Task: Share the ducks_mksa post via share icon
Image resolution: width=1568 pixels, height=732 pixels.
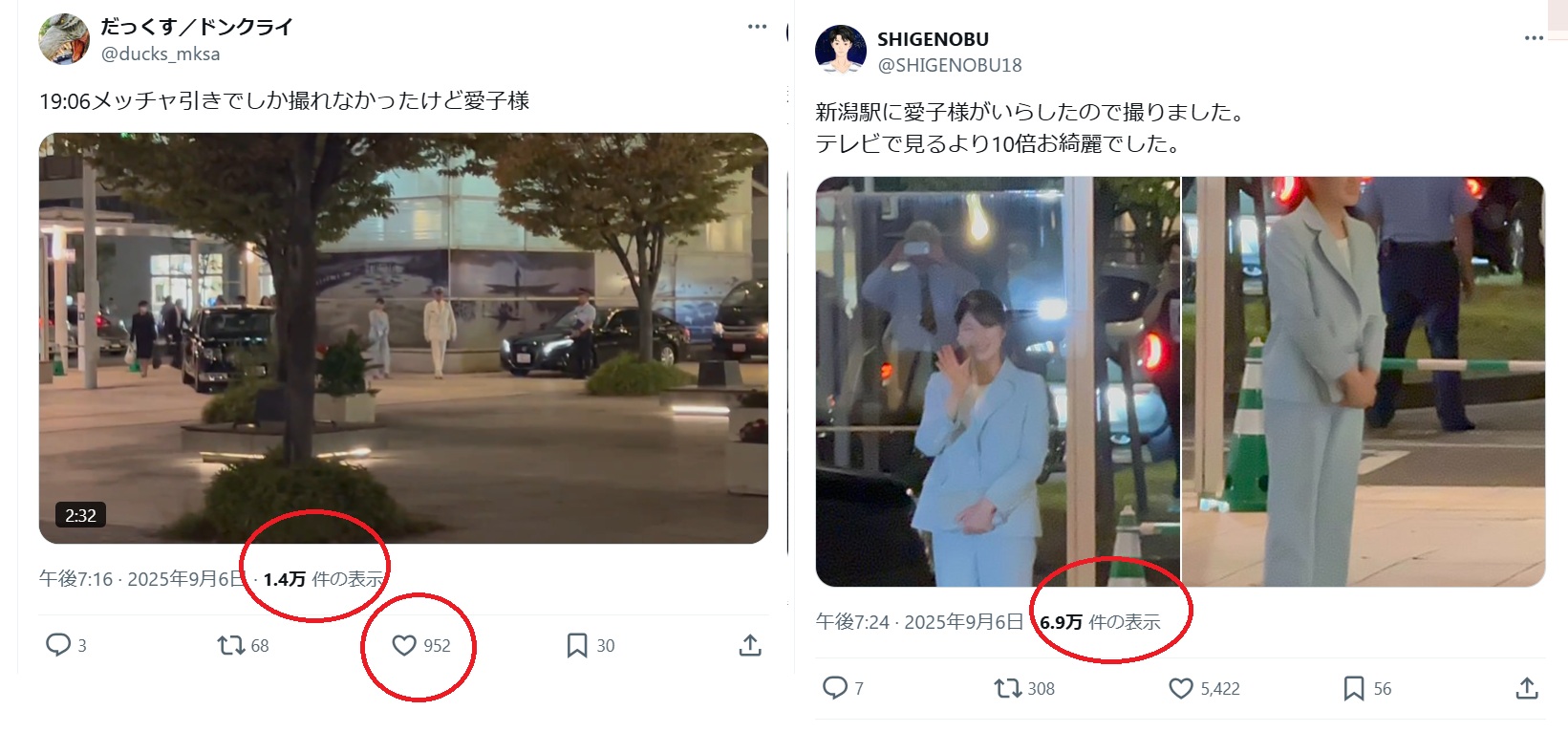Action: [750, 646]
